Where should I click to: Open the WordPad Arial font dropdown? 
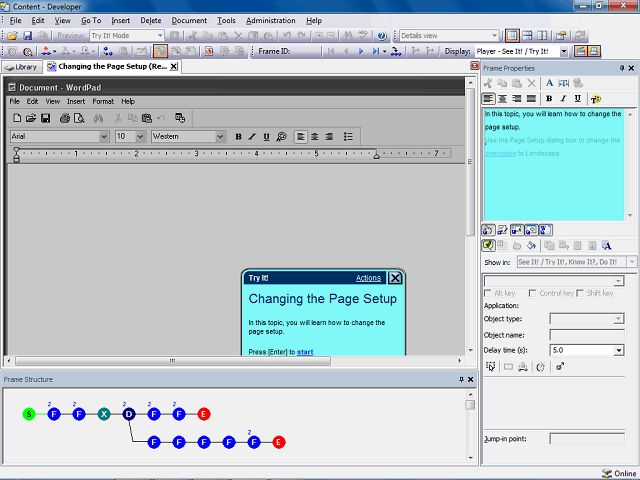point(104,136)
